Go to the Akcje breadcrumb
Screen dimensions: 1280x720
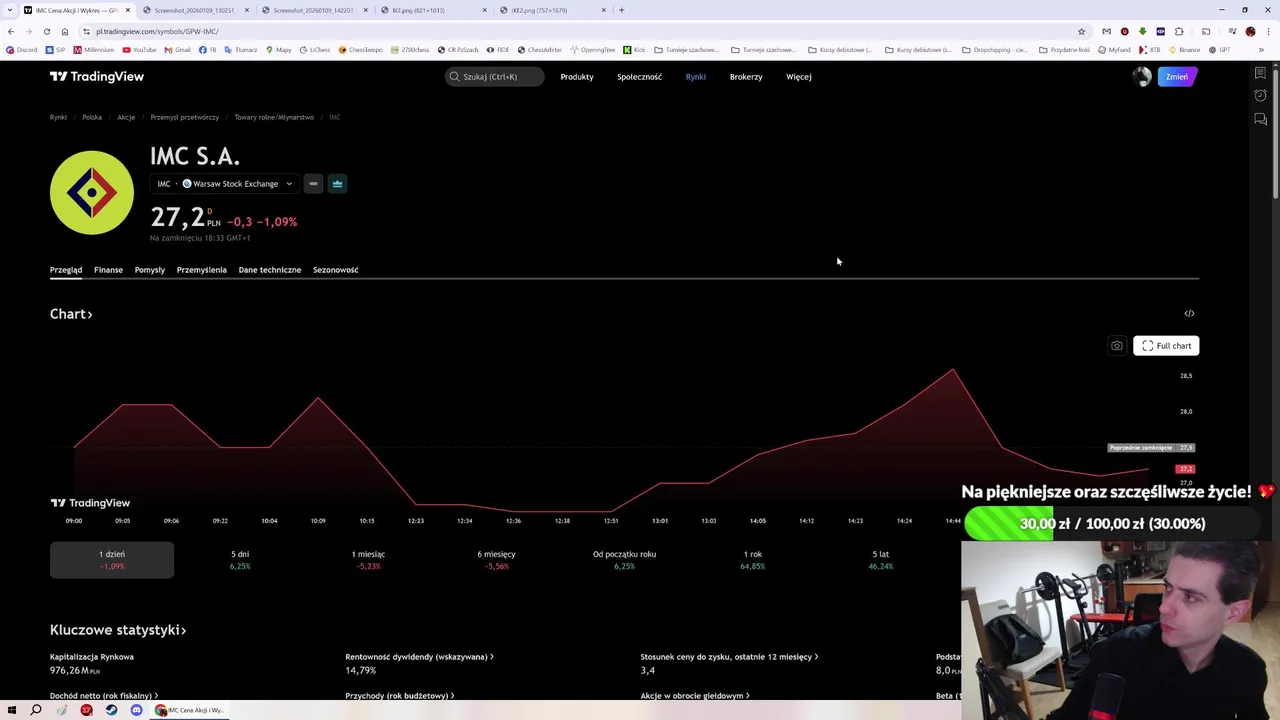click(126, 117)
